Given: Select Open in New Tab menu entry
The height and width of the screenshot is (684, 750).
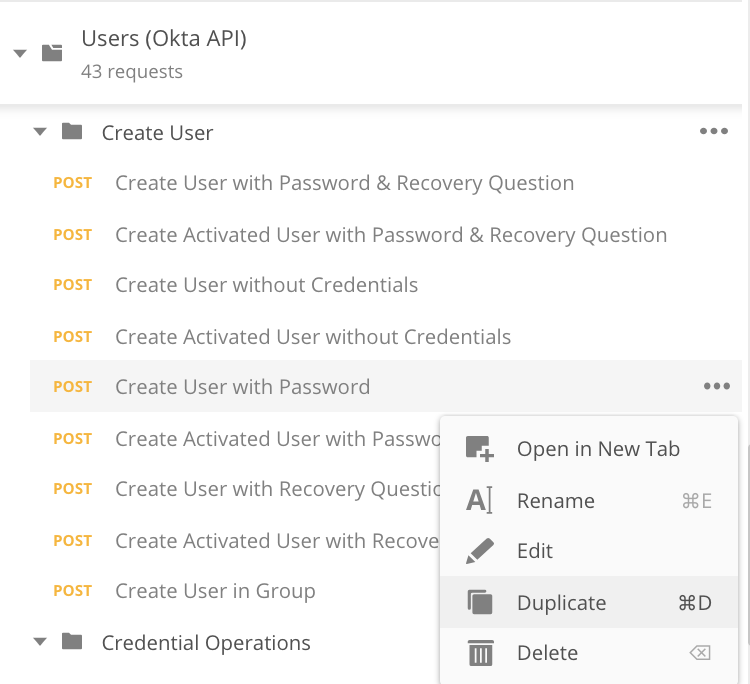Looking at the screenshot, I should 598,449.
